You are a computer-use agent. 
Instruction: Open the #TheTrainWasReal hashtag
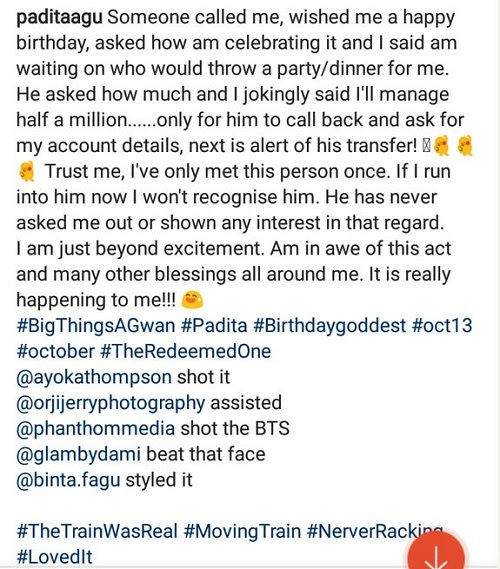97,531
